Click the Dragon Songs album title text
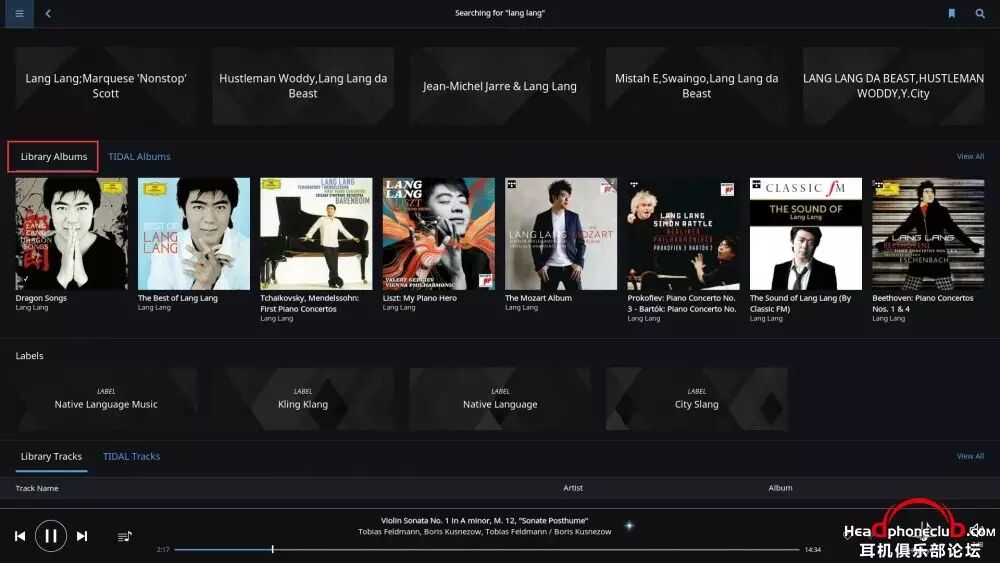This screenshot has height=563, width=1000. tap(41, 298)
